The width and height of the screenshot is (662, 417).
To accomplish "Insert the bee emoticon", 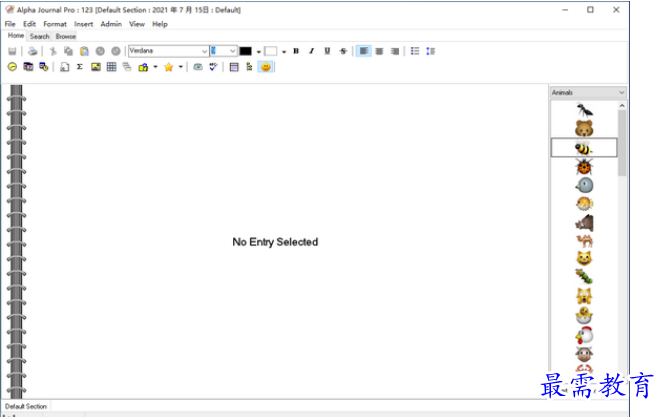I will coord(584,148).
